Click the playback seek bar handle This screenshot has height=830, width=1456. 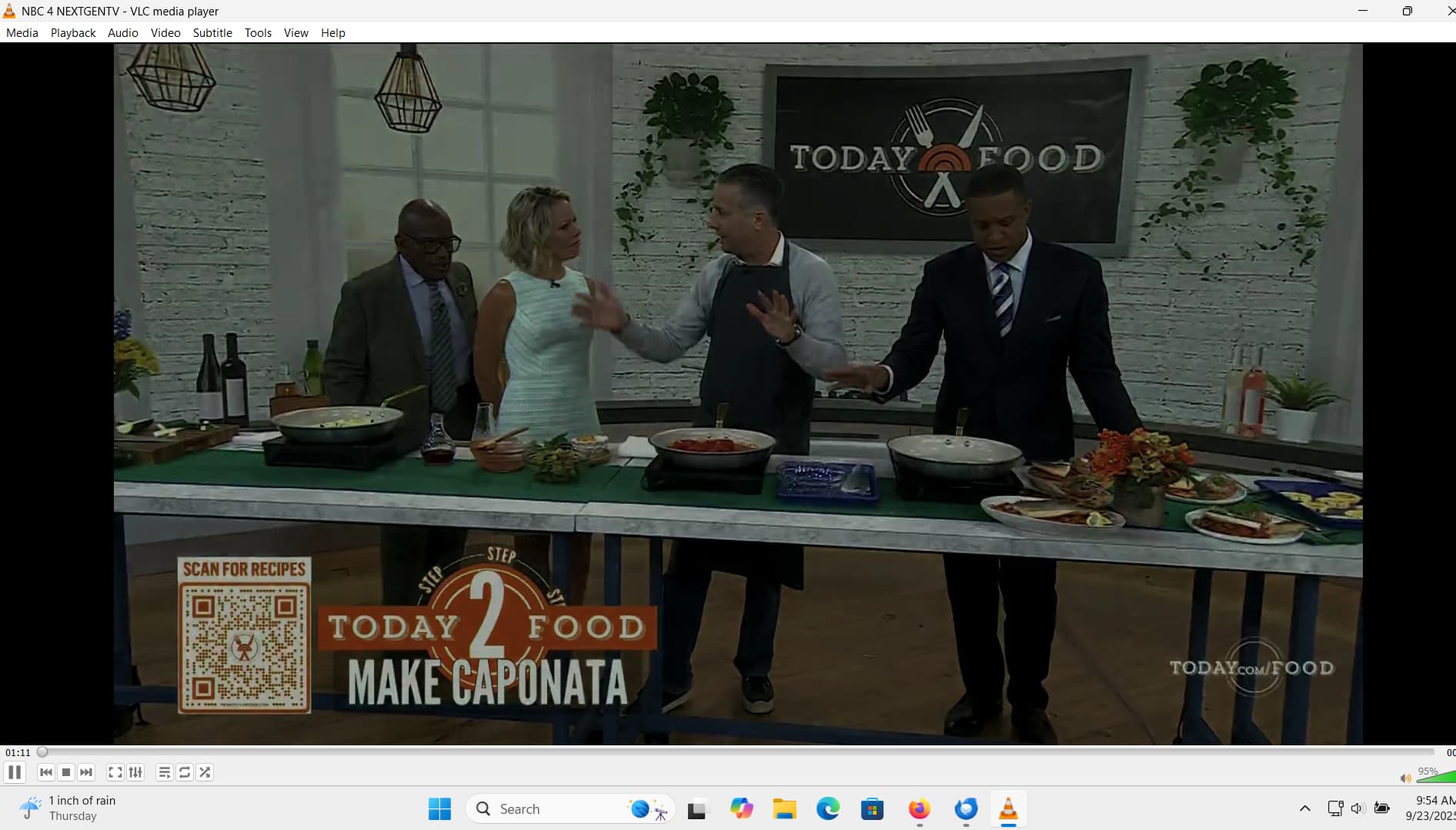click(43, 752)
